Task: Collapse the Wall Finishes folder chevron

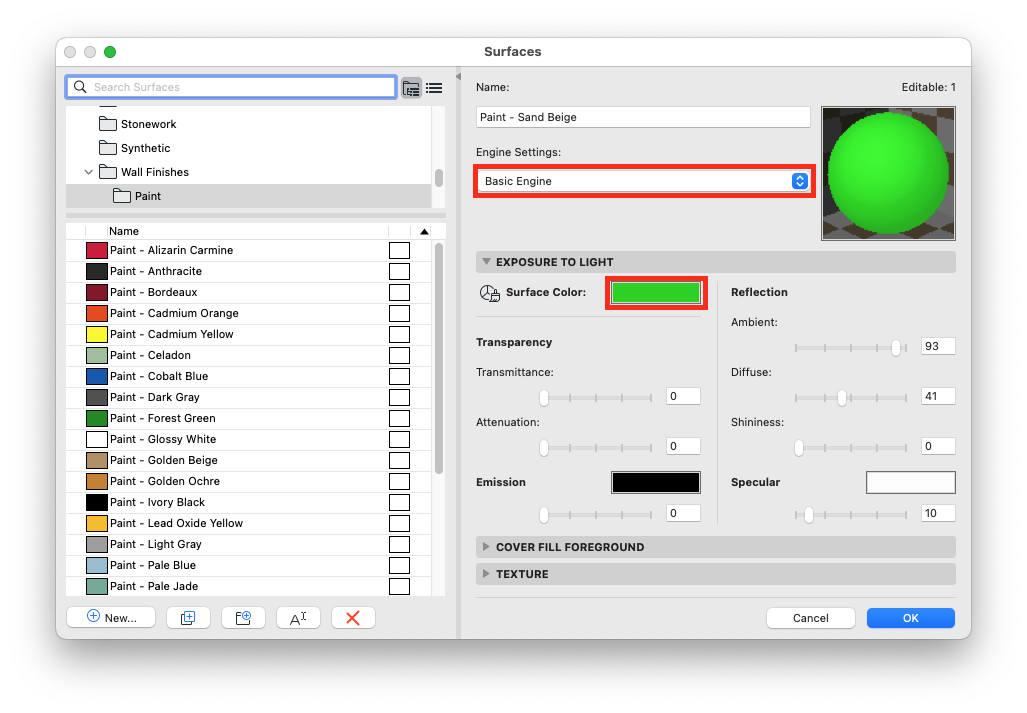Action: (x=88, y=172)
